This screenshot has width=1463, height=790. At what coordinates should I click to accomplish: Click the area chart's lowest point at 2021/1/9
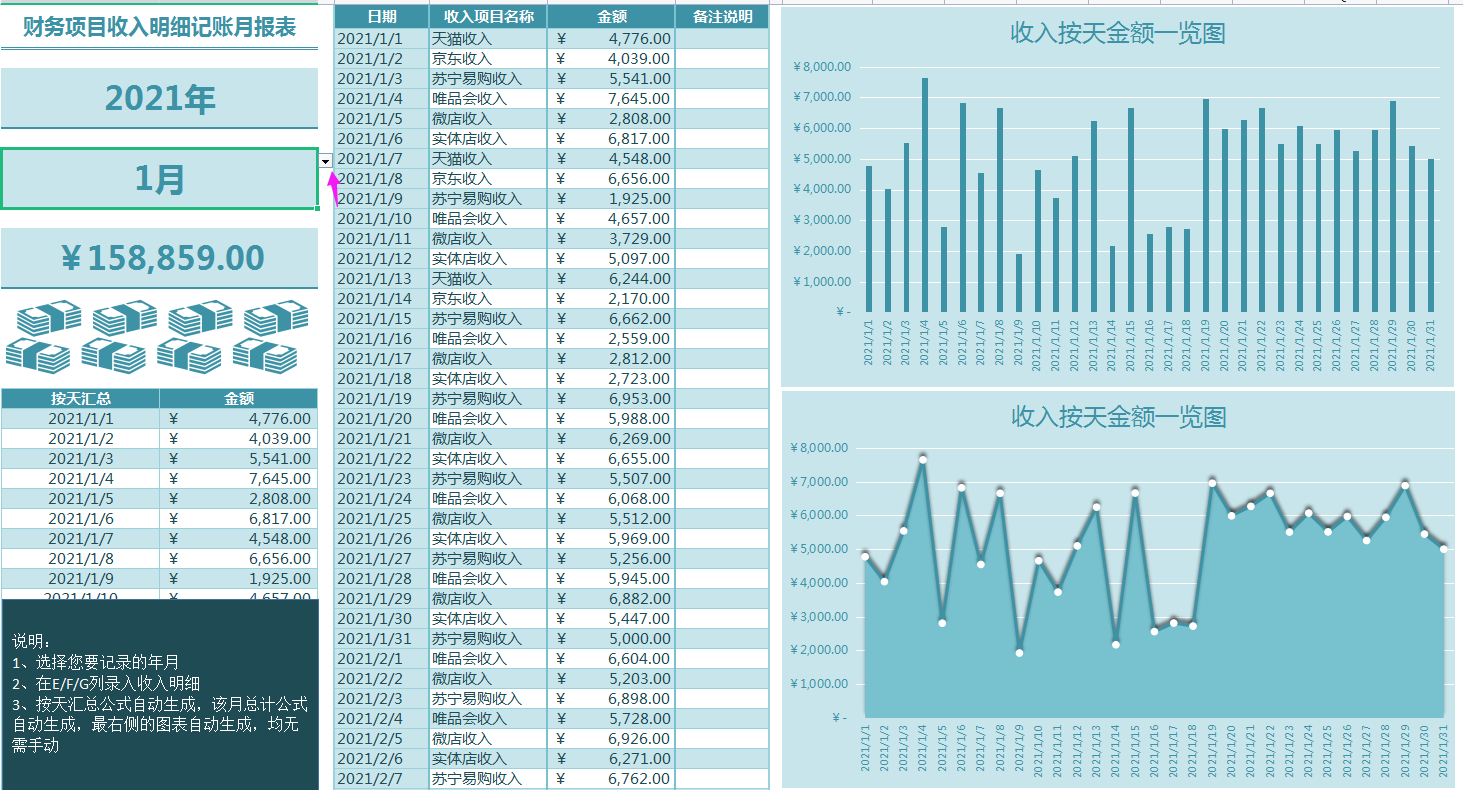point(1019,653)
